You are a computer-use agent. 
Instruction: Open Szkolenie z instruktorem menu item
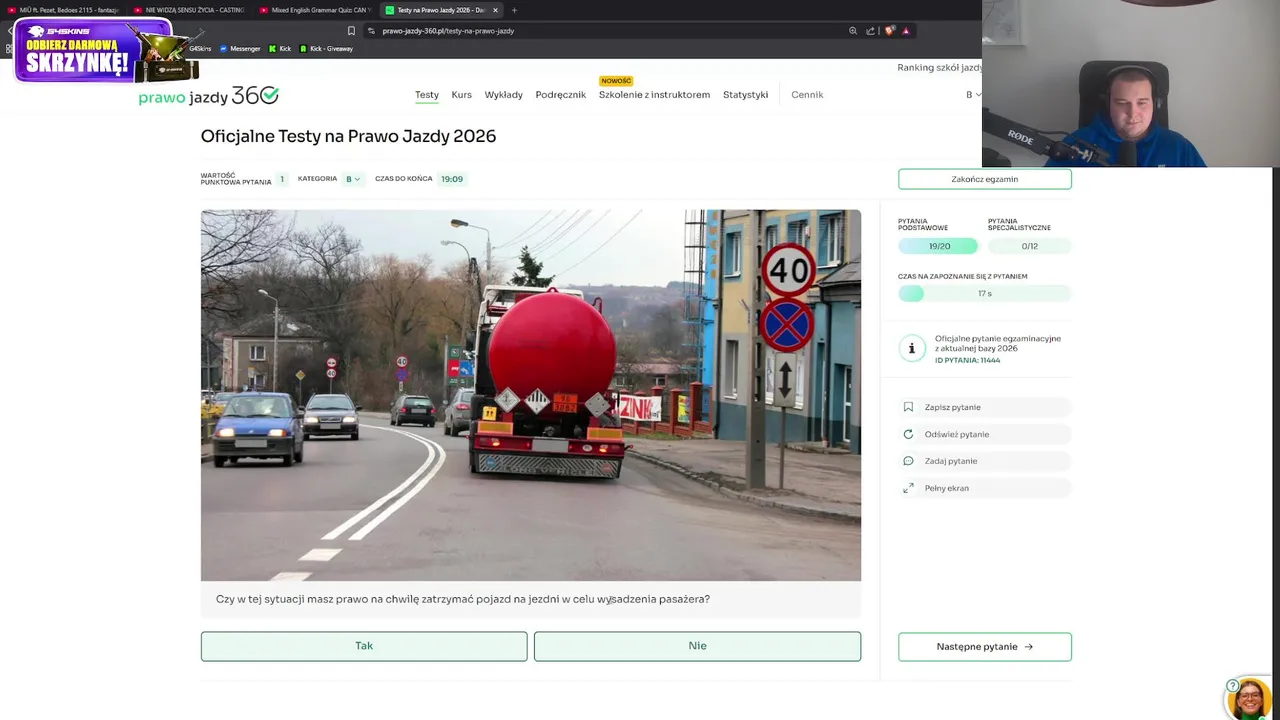tap(654, 95)
